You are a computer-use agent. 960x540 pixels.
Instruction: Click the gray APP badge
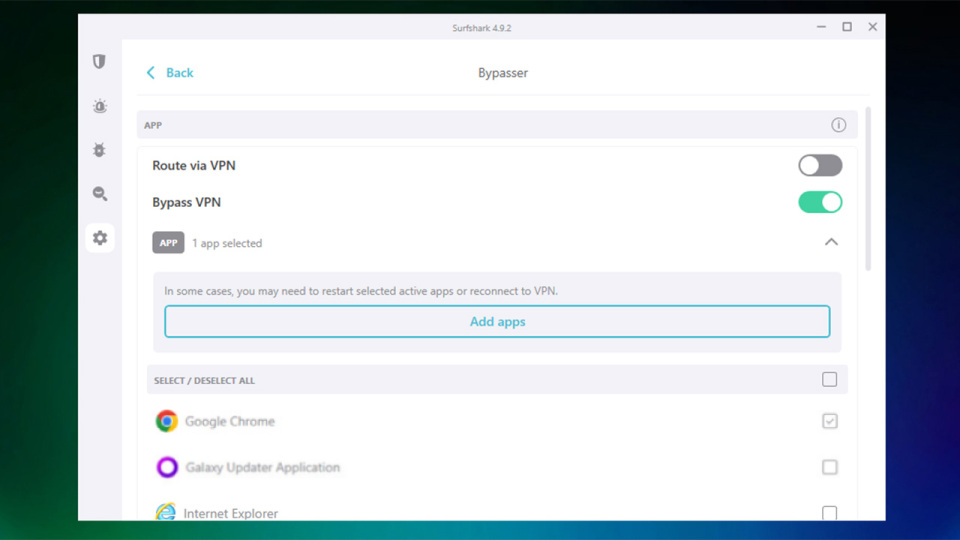[x=168, y=243]
